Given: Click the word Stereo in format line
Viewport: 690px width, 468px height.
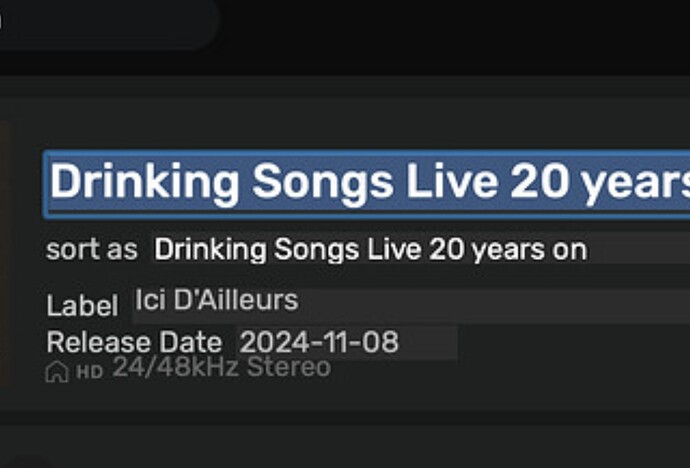Looking at the screenshot, I should pos(289,367).
